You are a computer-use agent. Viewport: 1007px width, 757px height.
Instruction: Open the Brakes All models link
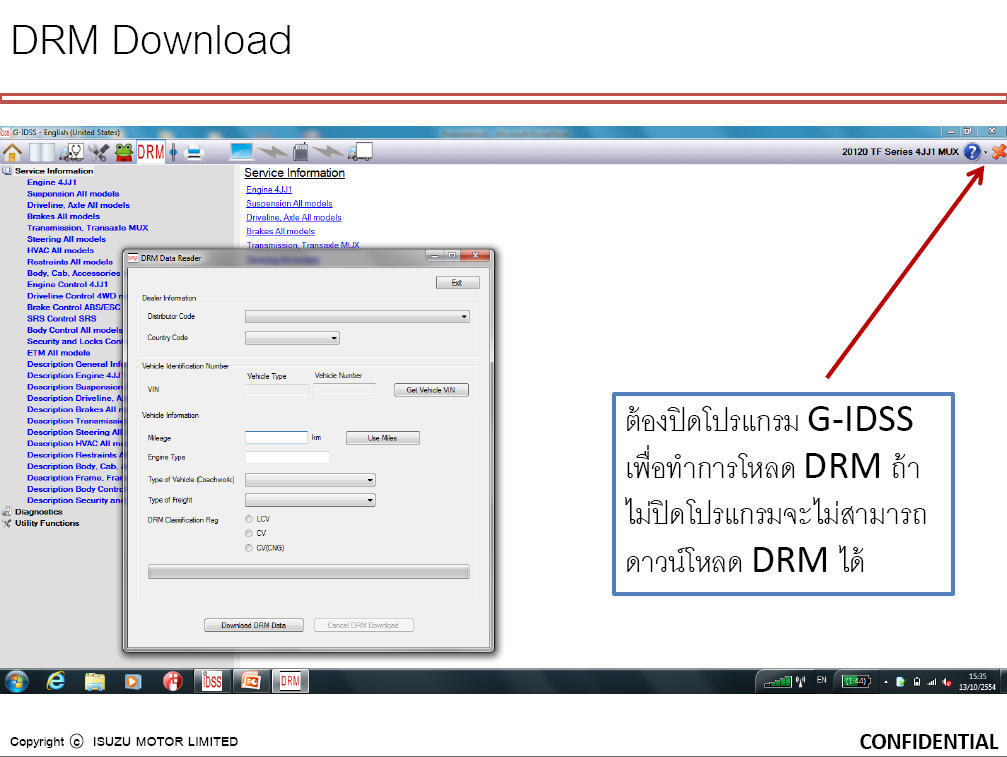coord(280,231)
